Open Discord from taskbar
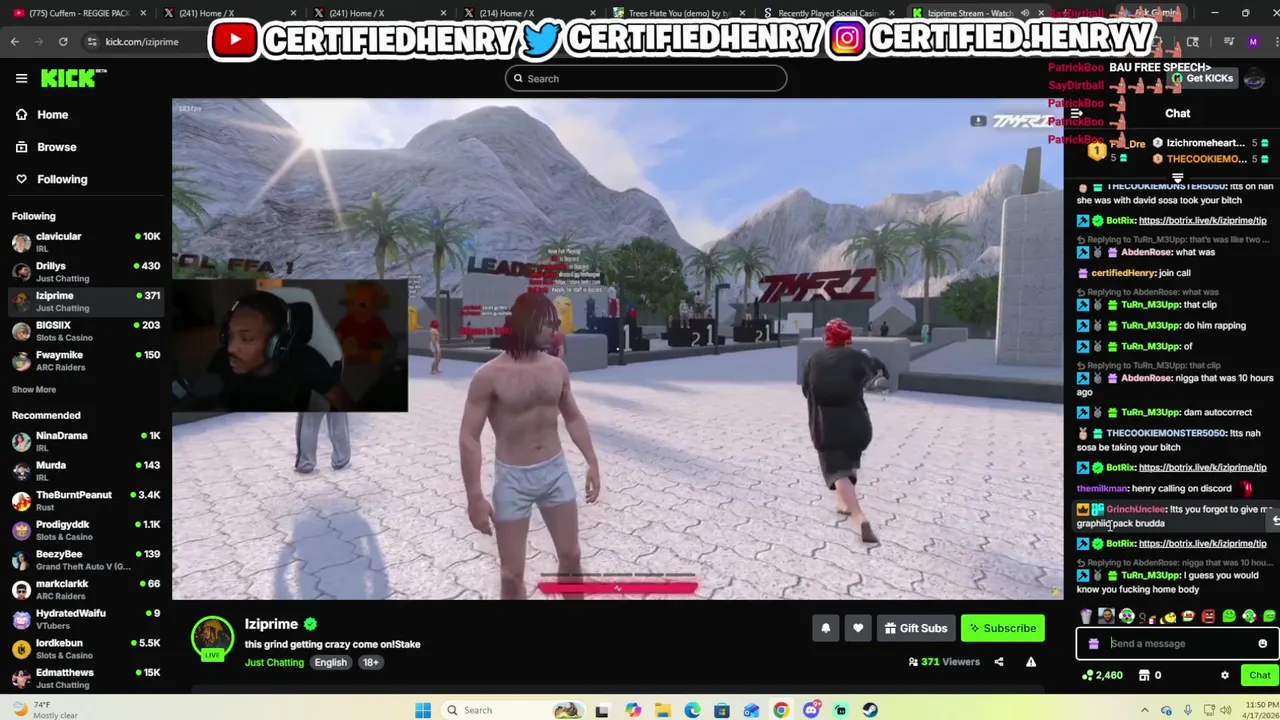 (811, 710)
